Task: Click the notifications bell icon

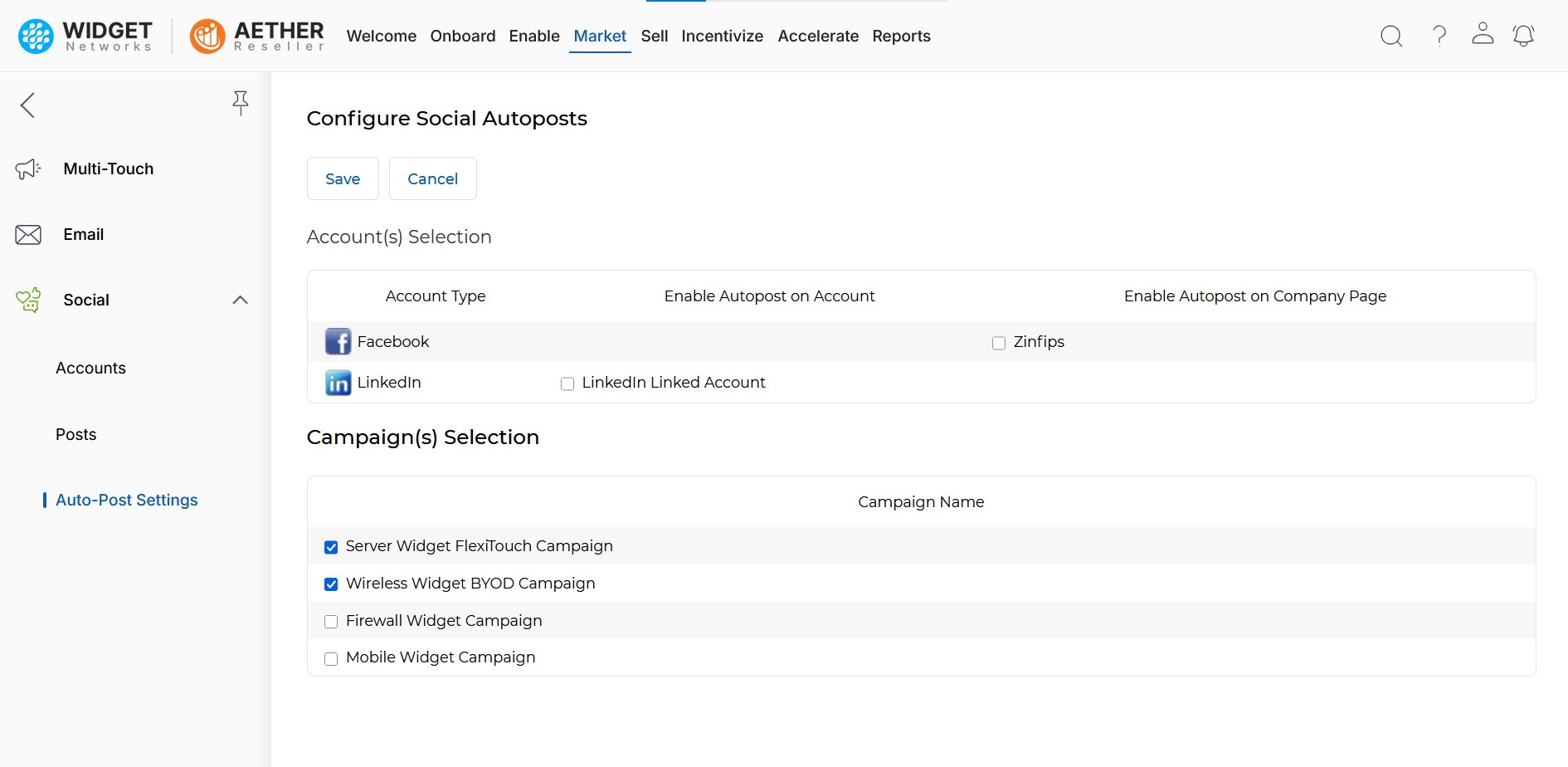Action: 1523,36
